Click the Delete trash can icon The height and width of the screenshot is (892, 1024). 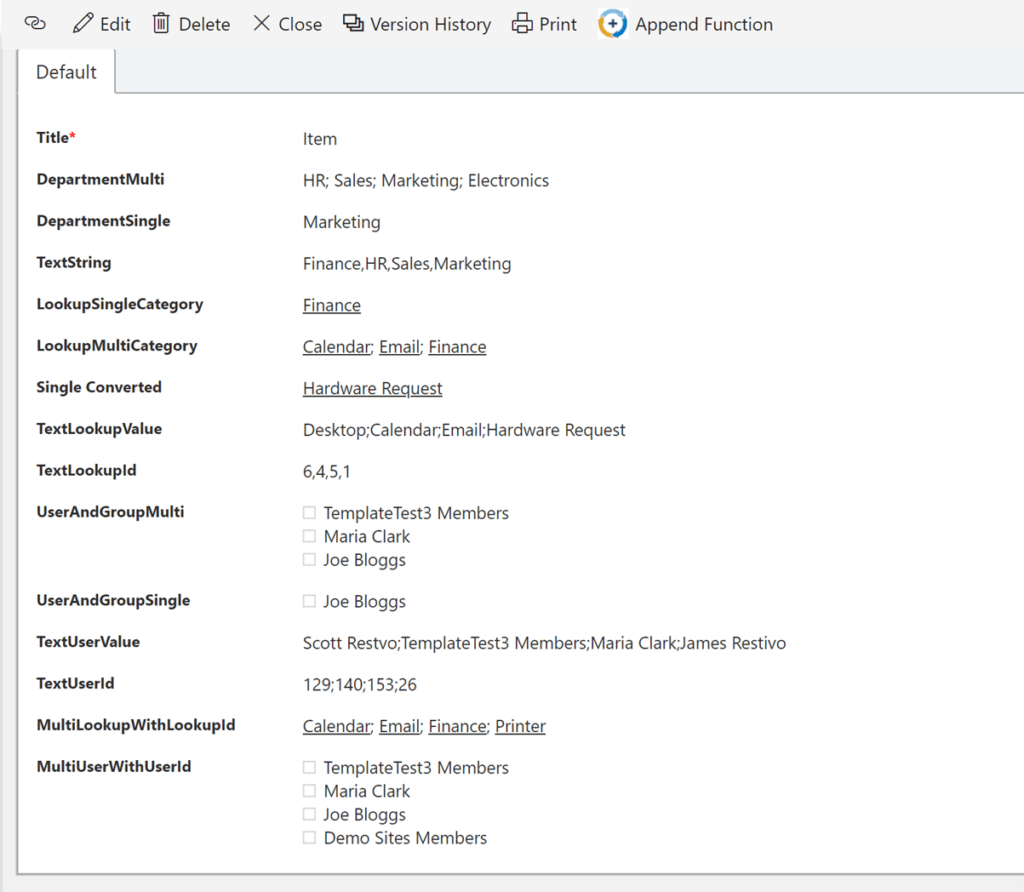161,24
